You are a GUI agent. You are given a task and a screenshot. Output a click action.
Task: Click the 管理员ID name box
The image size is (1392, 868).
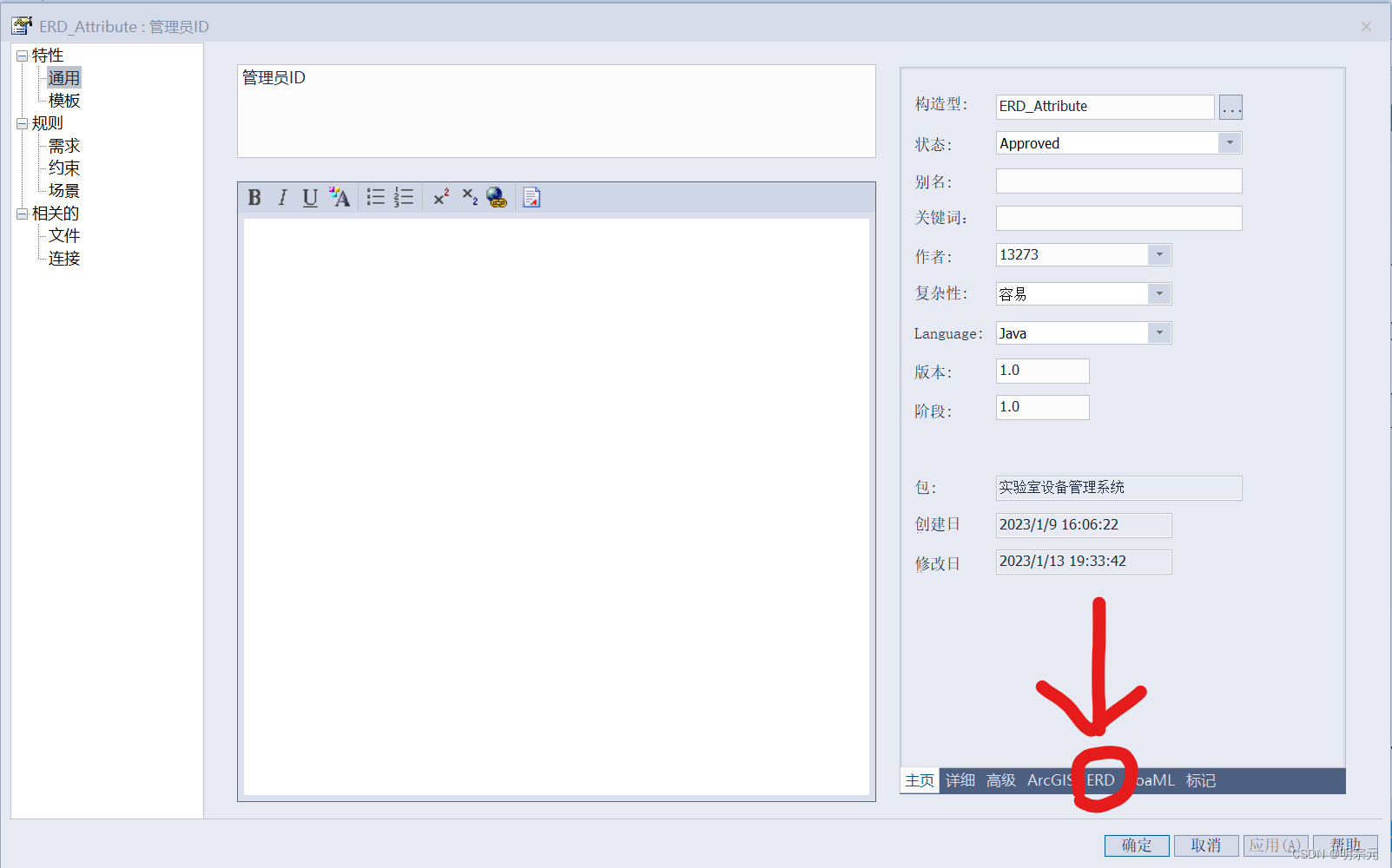(x=557, y=111)
